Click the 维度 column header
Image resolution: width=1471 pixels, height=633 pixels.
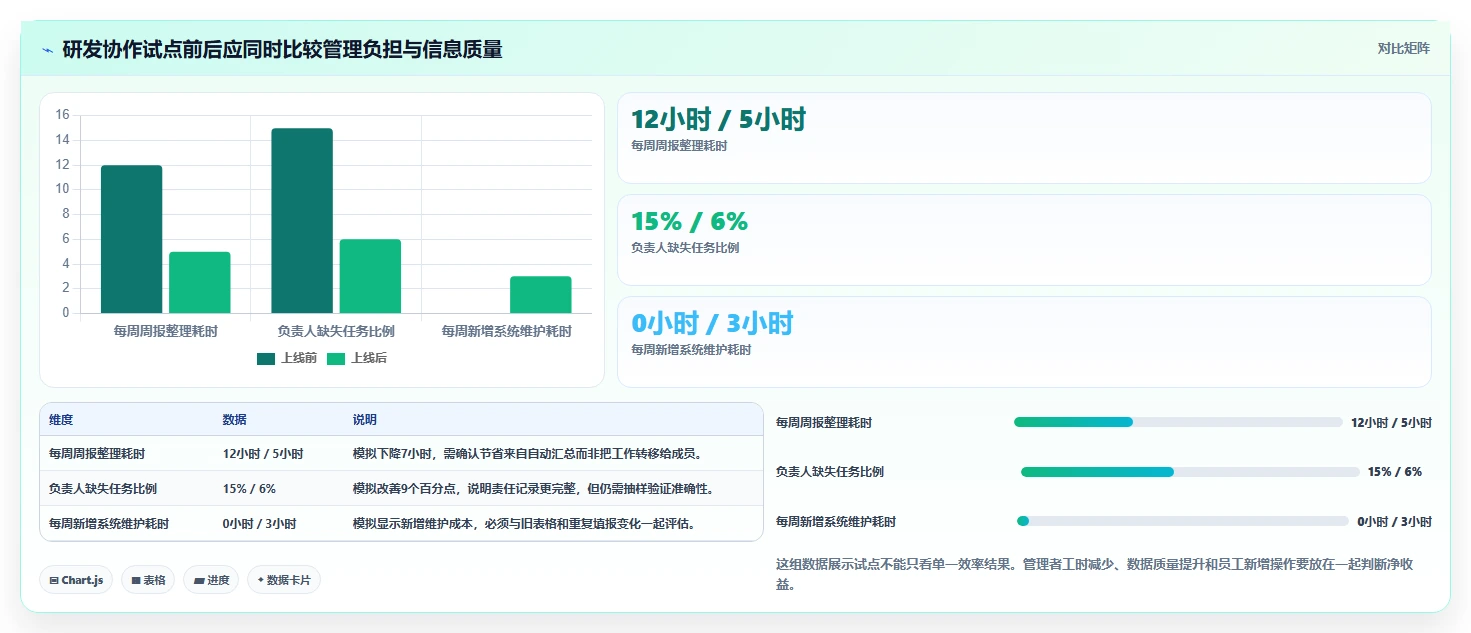pyautogui.click(x=61, y=420)
